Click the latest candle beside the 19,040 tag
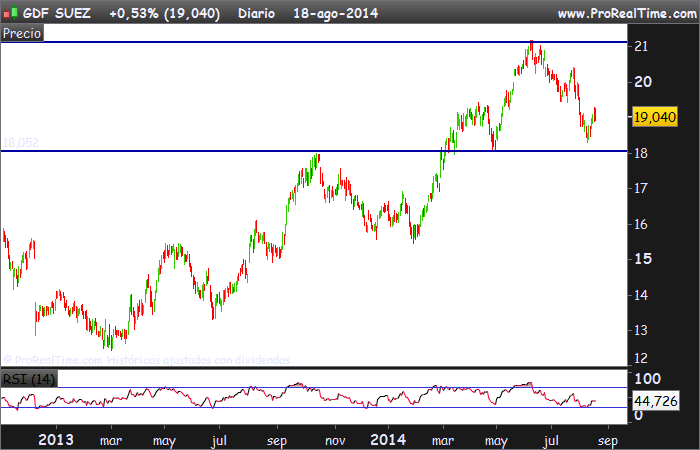700x450 pixels. point(595,114)
